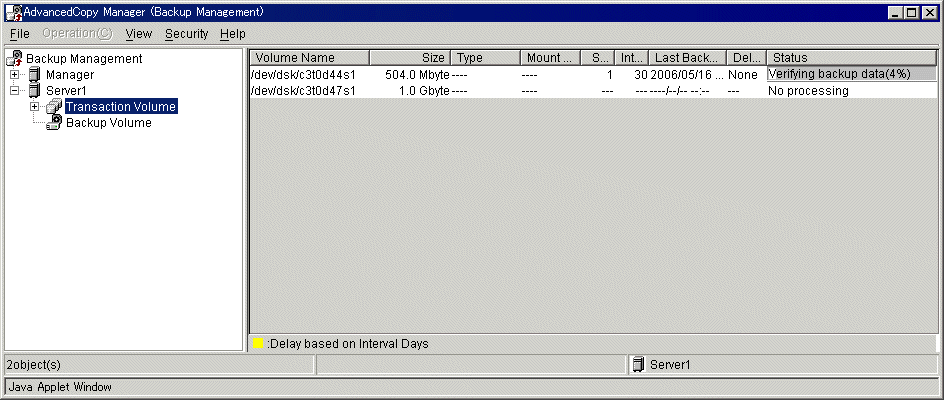Click the AdvancedCopy Manager title bar icon
This screenshot has width=944, height=400.
click(x=14, y=12)
